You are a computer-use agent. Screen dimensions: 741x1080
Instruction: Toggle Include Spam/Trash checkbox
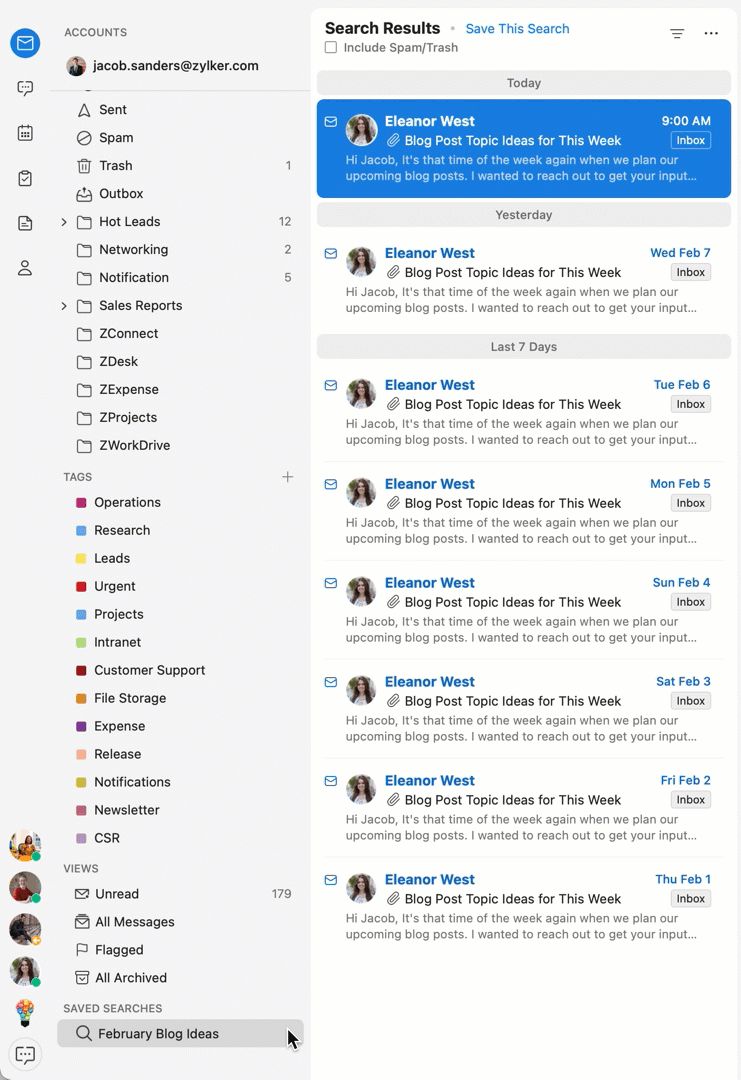331,48
